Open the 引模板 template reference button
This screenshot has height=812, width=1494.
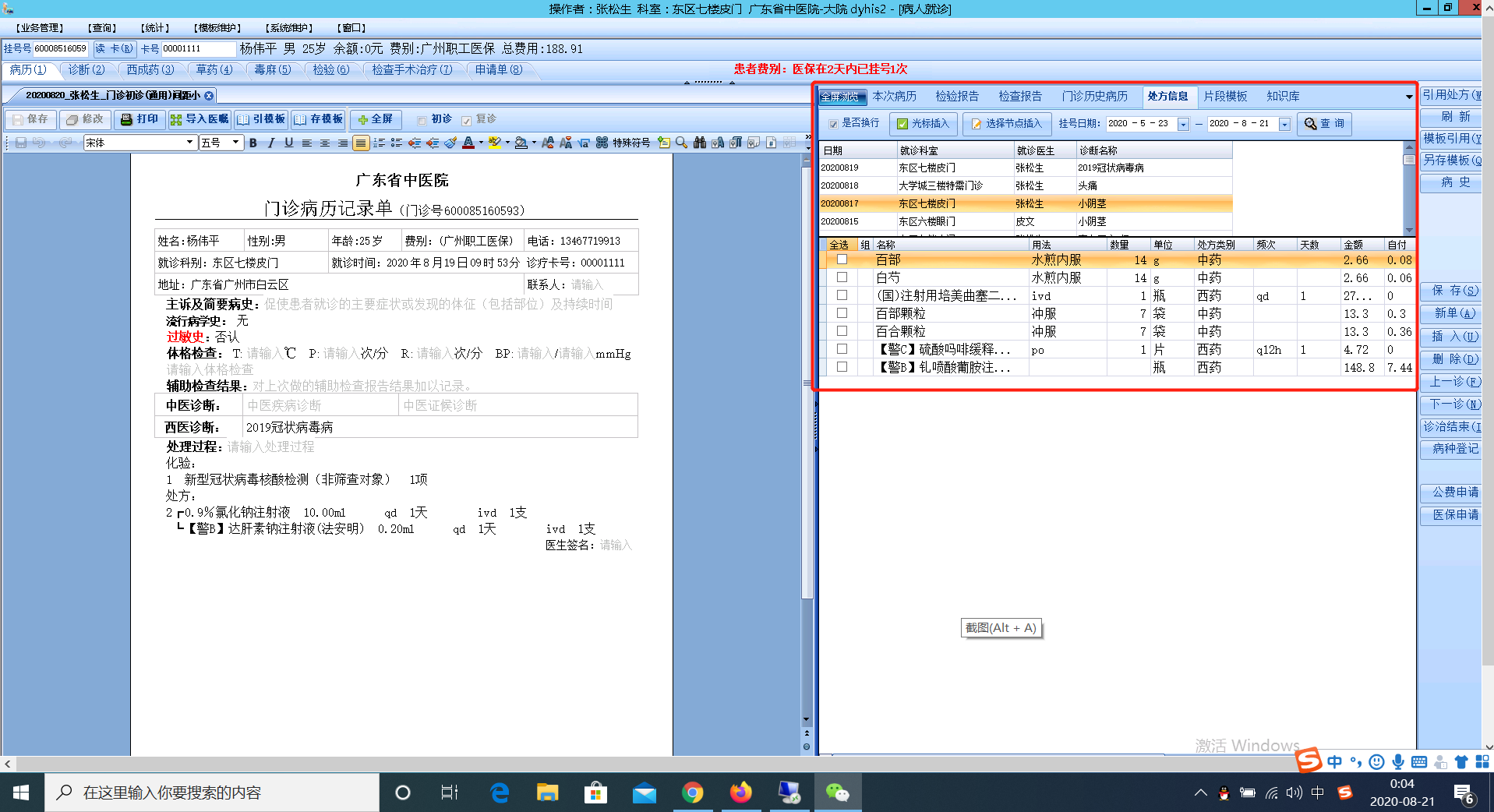(x=261, y=119)
